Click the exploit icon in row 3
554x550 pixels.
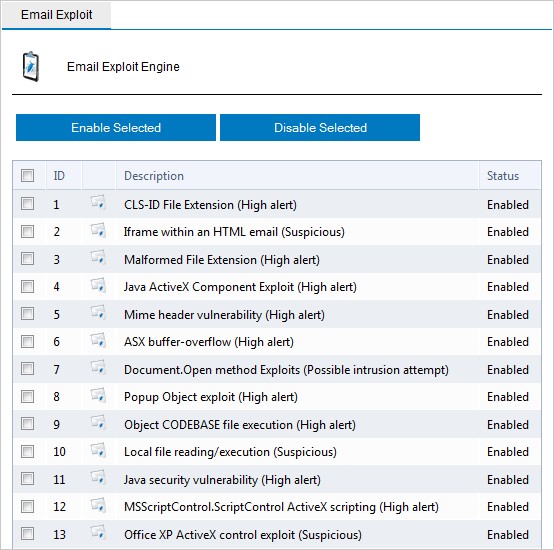tap(98, 257)
